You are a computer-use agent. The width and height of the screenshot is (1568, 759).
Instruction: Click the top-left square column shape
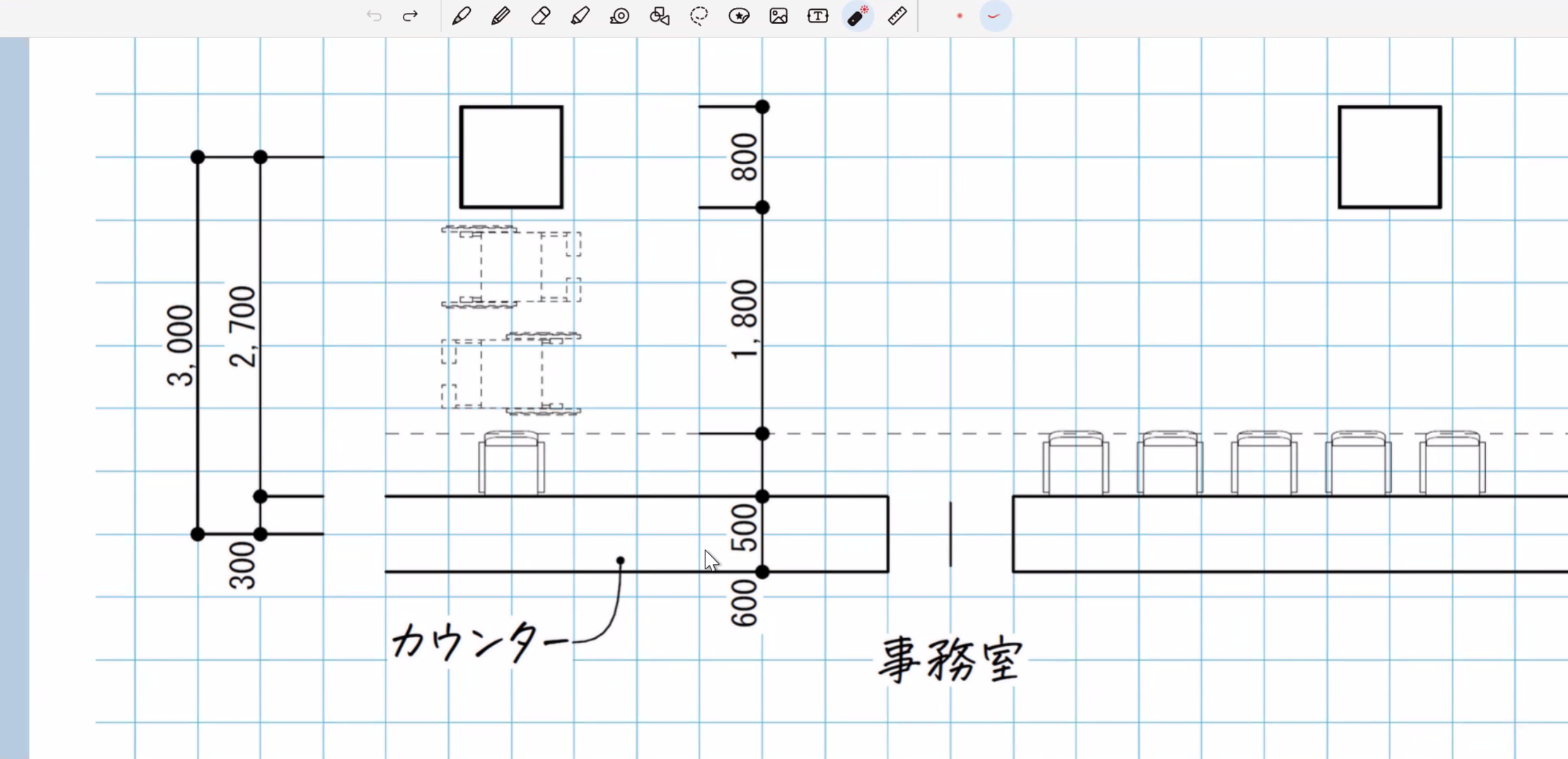point(511,157)
